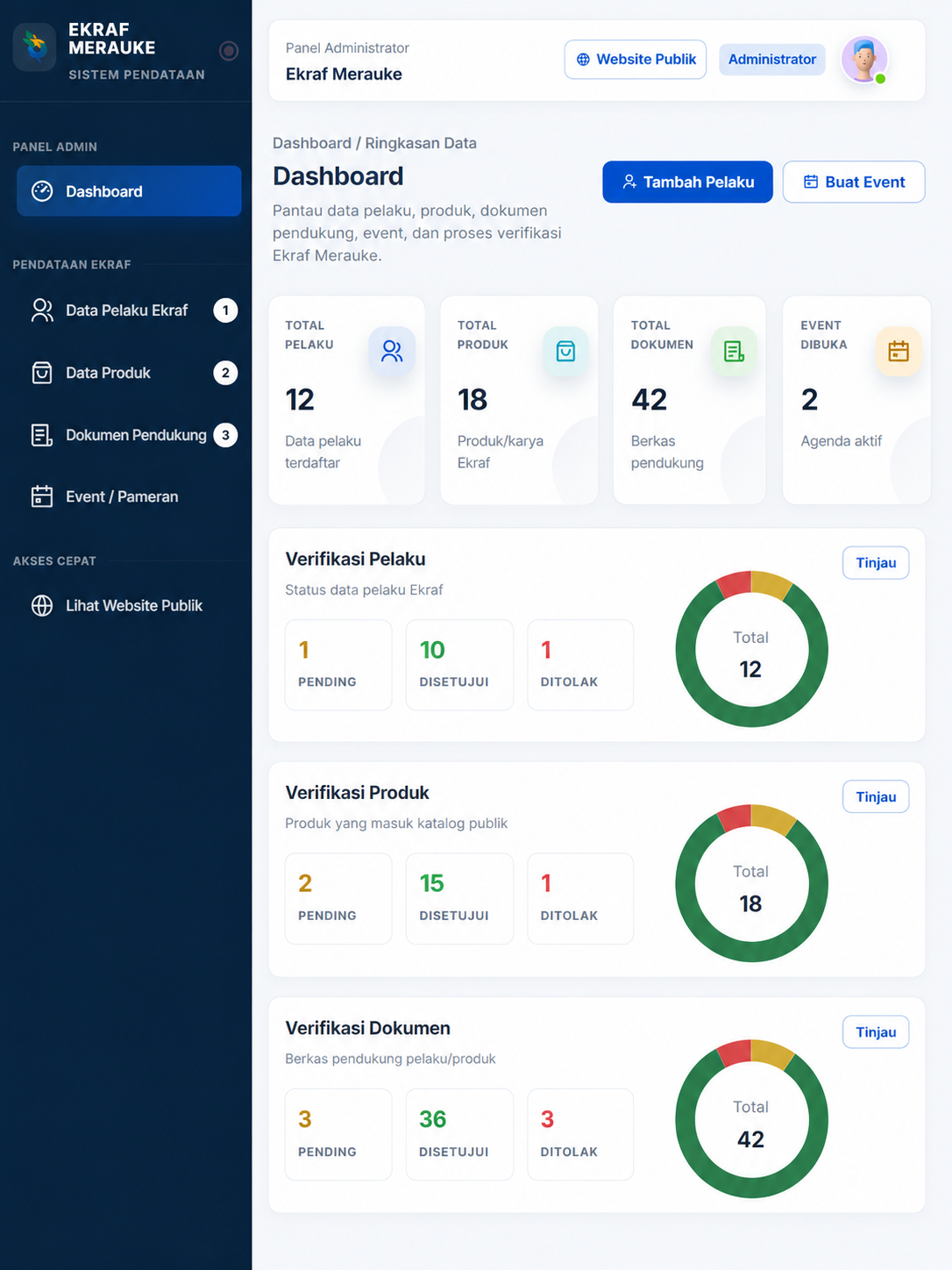Click Tinjau in Verifikasi Pelaku
The image size is (952, 1270).
click(x=876, y=563)
